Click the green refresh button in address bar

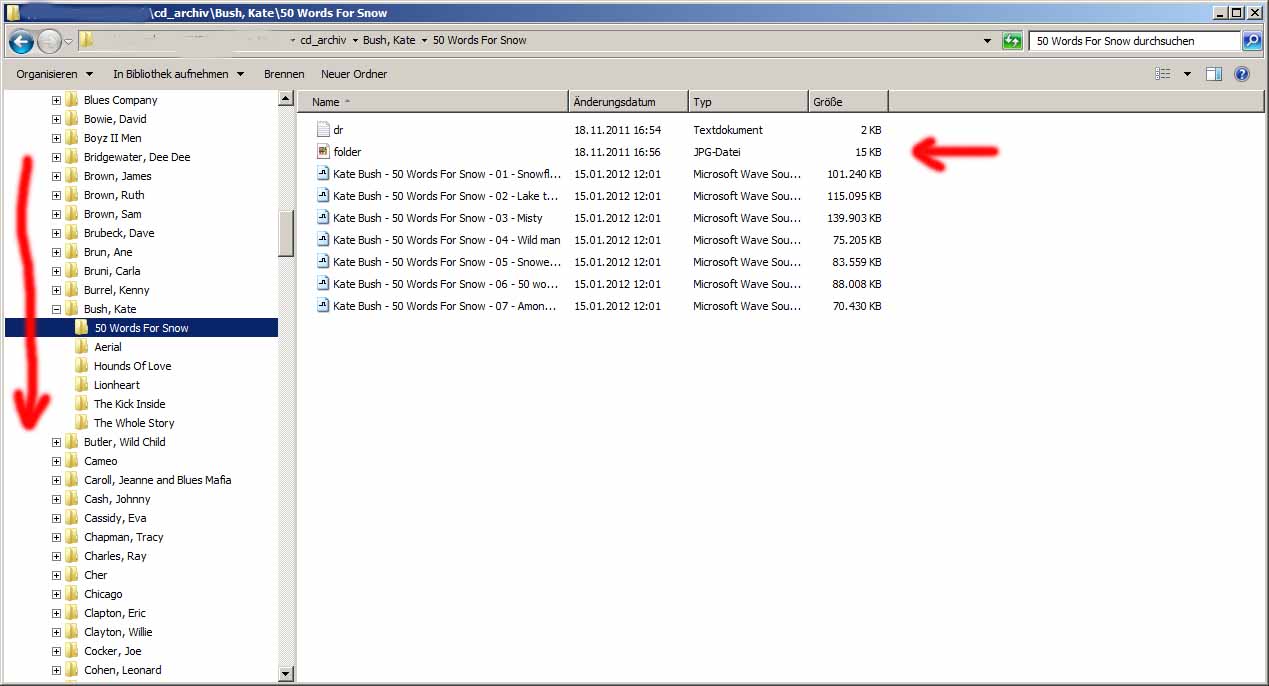[1012, 41]
